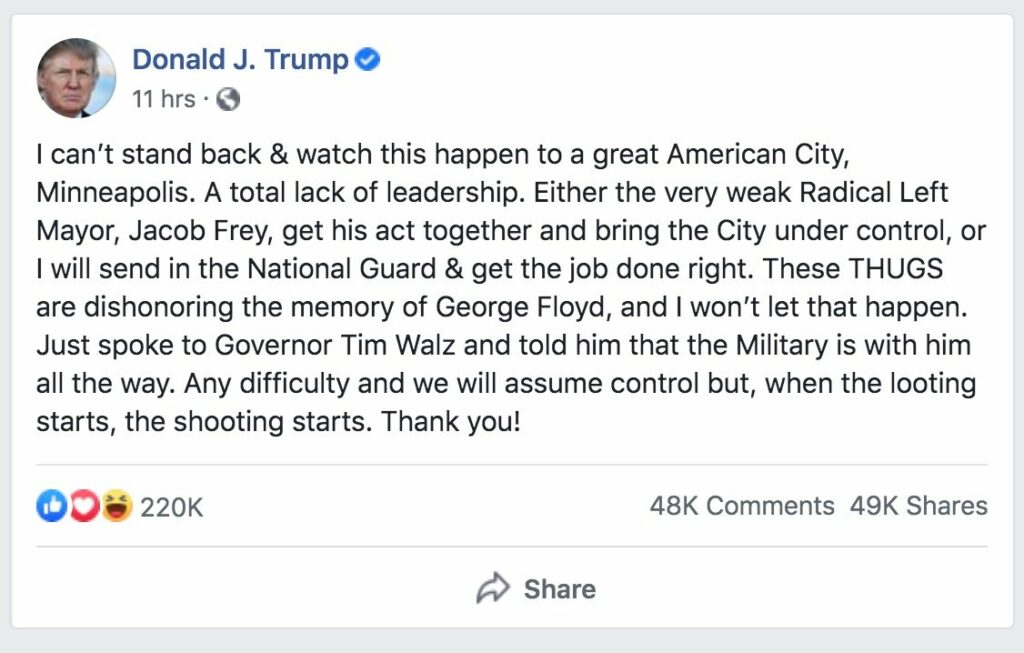The width and height of the screenshot is (1024, 653).
Task: View the 49K Shares list
Action: click(x=918, y=506)
